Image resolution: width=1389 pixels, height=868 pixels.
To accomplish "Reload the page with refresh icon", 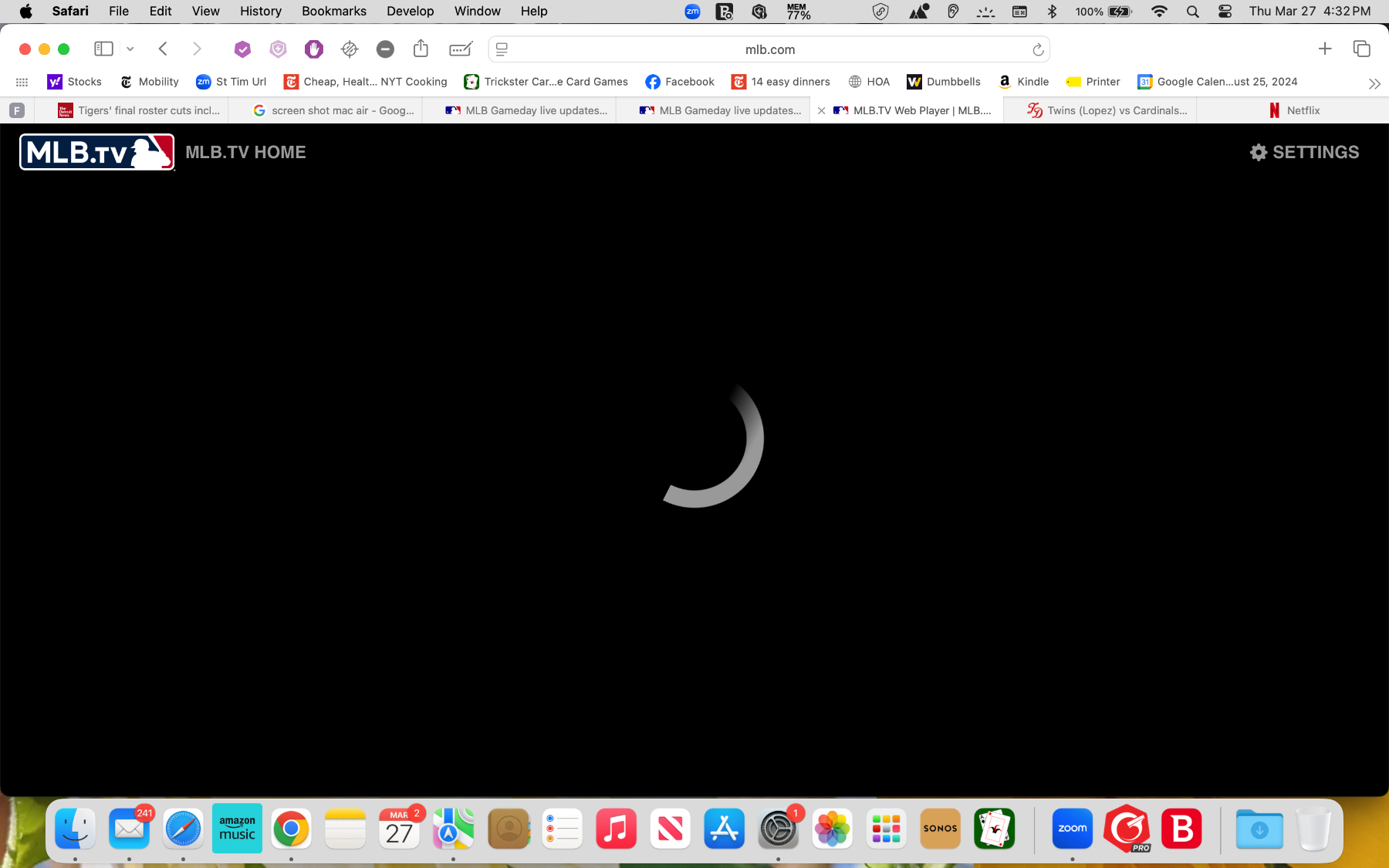I will click(1038, 49).
